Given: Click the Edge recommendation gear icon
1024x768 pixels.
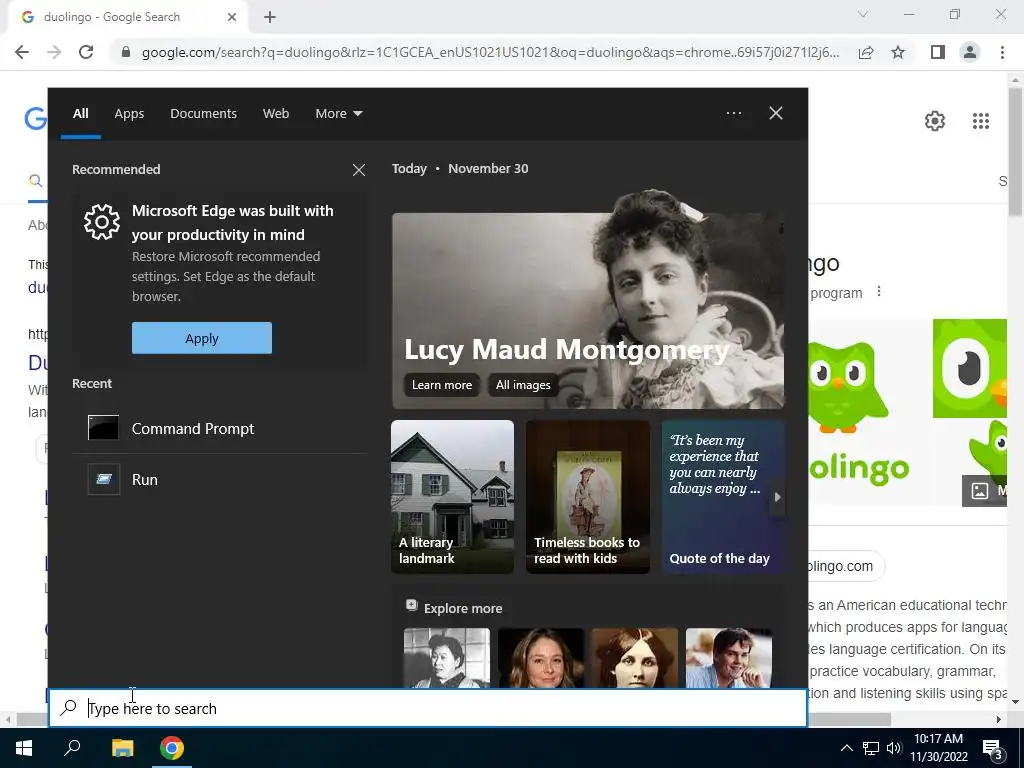Looking at the screenshot, I should 102,222.
